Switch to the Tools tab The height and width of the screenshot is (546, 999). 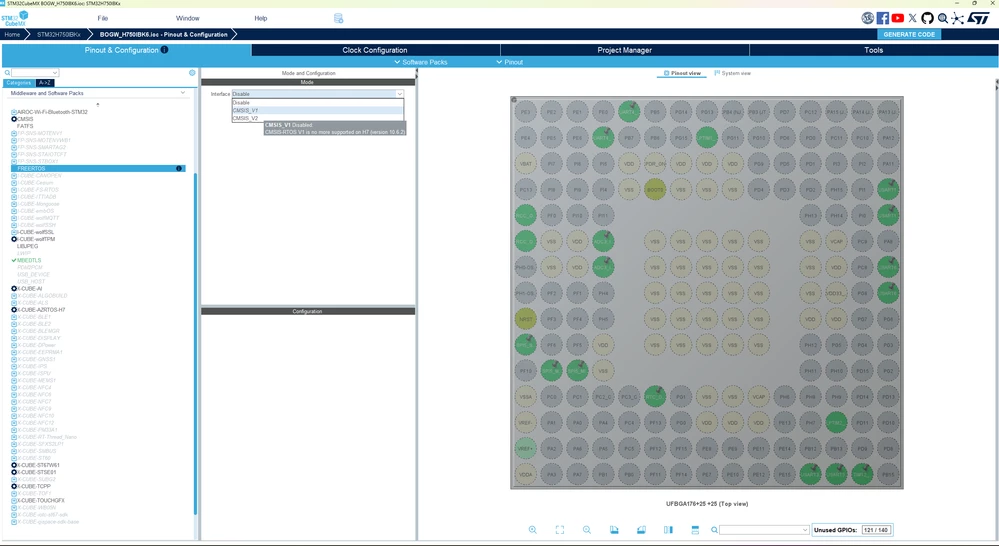(x=873, y=50)
